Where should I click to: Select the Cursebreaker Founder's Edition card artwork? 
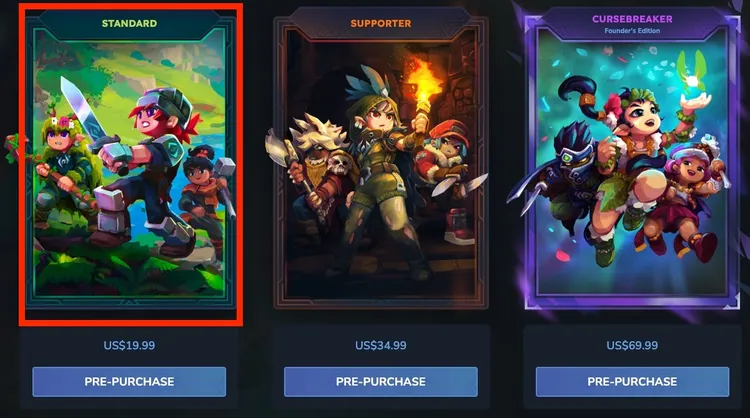click(x=632, y=163)
